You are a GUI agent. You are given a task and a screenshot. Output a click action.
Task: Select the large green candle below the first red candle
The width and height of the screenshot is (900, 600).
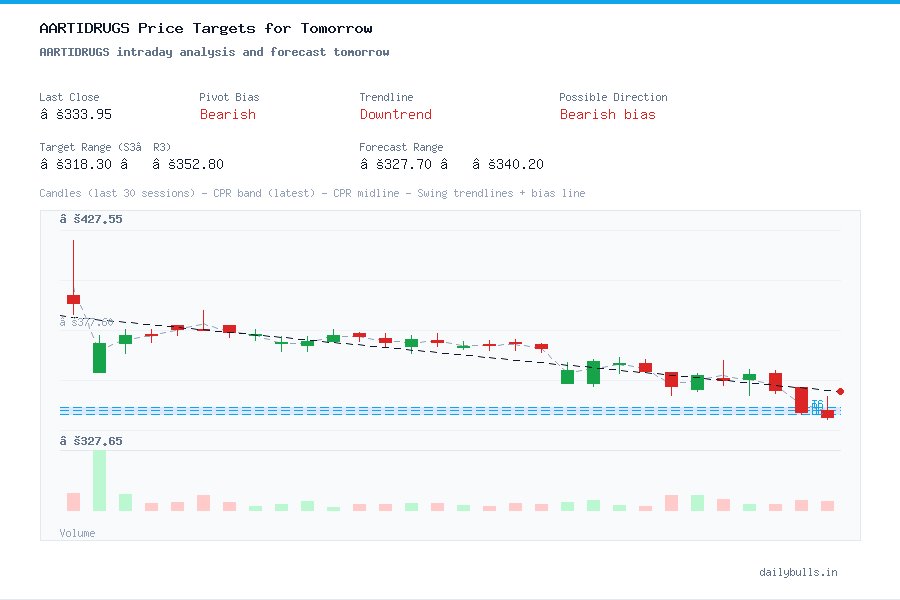click(x=98, y=356)
